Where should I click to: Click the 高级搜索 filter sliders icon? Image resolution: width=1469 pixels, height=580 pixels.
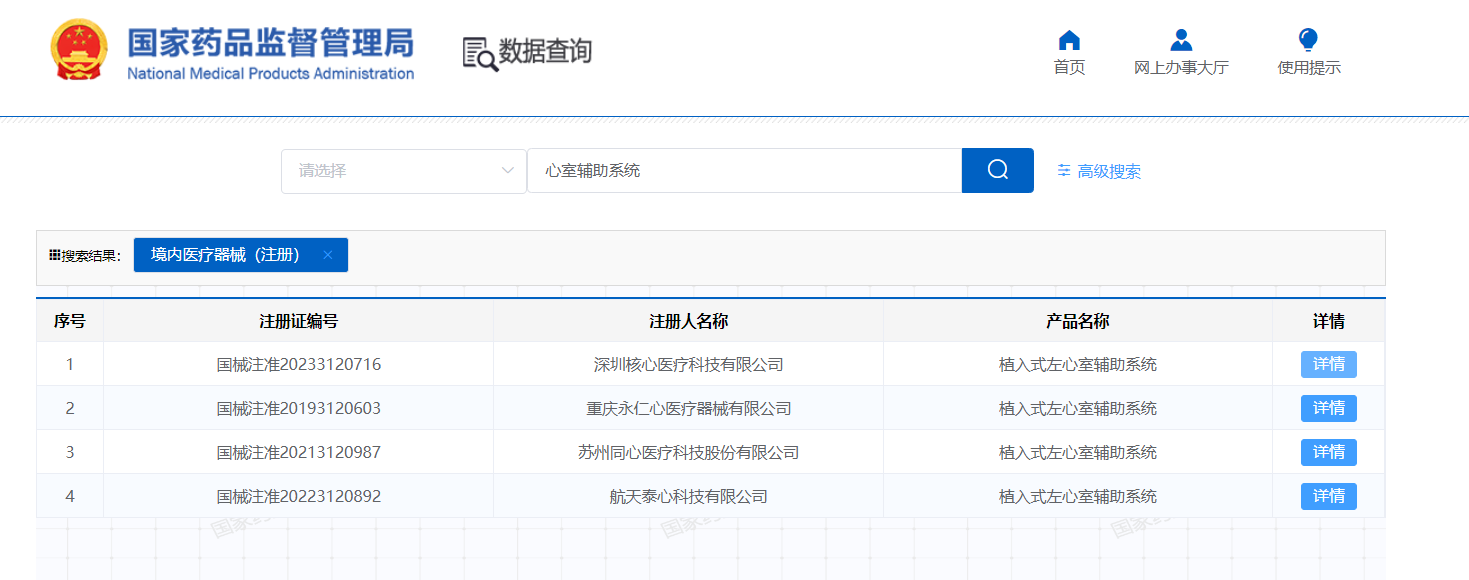point(1064,171)
